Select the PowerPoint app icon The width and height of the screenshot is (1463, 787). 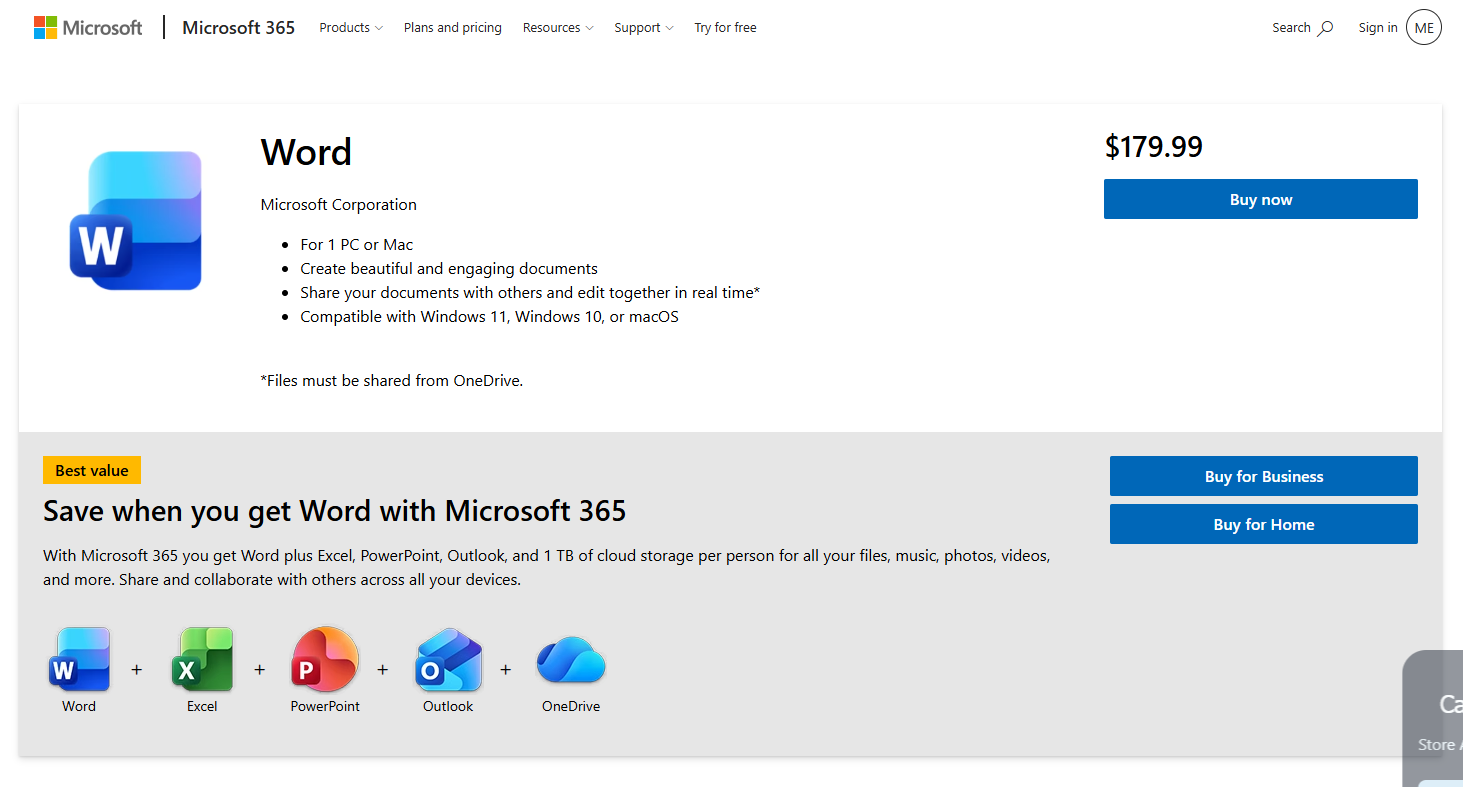[325, 659]
